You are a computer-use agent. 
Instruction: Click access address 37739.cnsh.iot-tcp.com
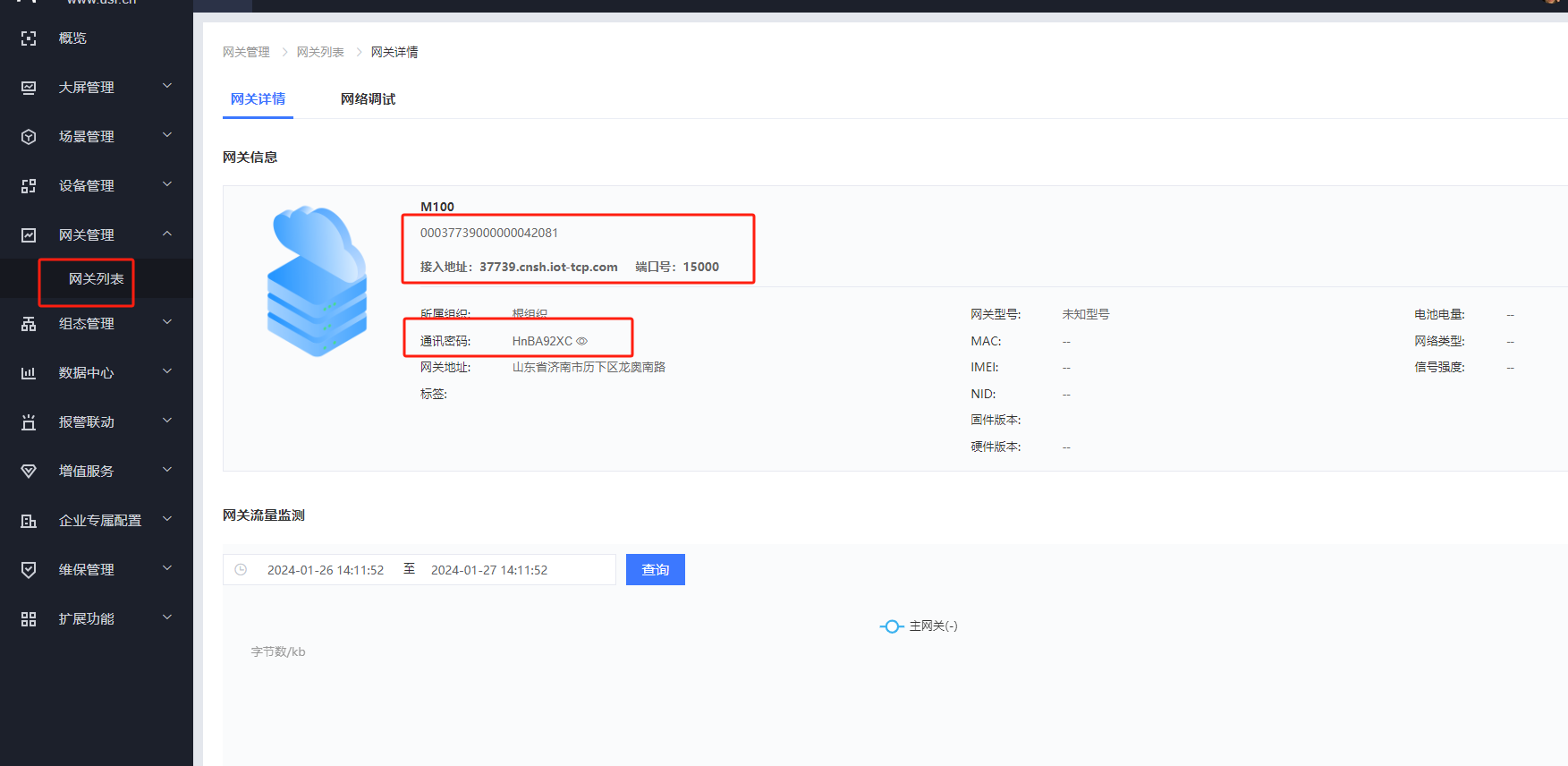point(548,267)
